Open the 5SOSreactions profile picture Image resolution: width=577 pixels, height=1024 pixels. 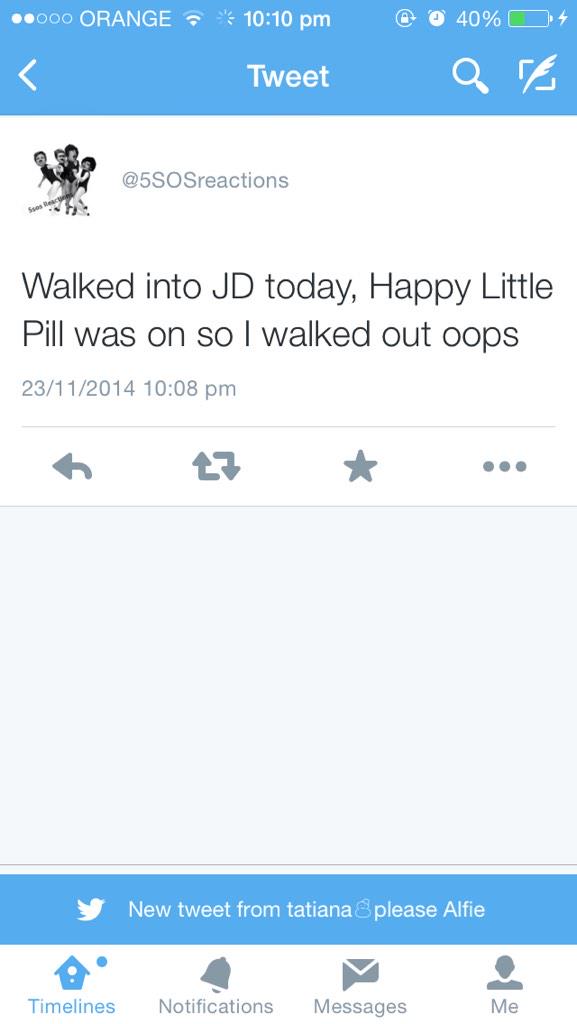[x=63, y=181]
